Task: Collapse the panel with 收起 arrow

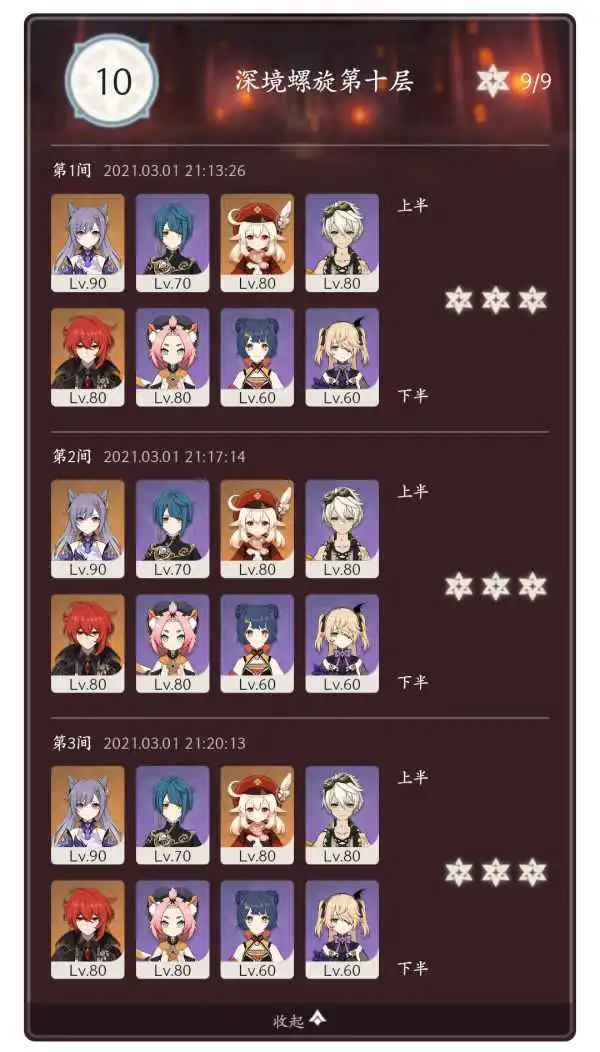Action: [318, 1019]
